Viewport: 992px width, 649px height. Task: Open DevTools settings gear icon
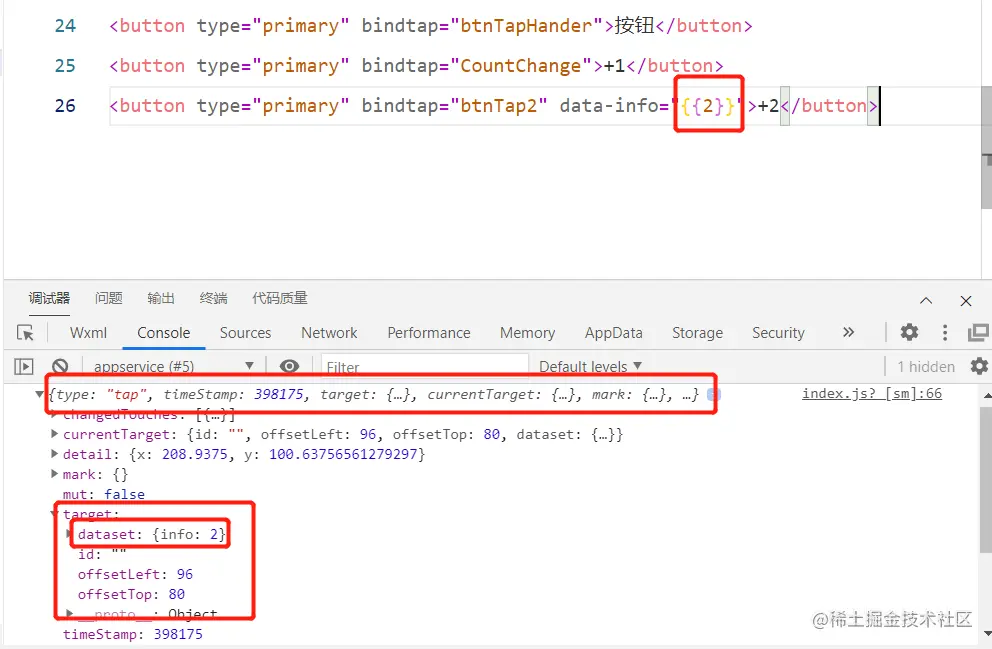coord(909,332)
